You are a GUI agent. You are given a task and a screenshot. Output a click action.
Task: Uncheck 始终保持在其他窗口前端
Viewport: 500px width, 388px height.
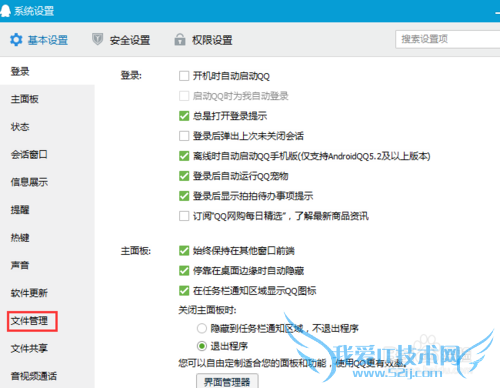point(184,251)
